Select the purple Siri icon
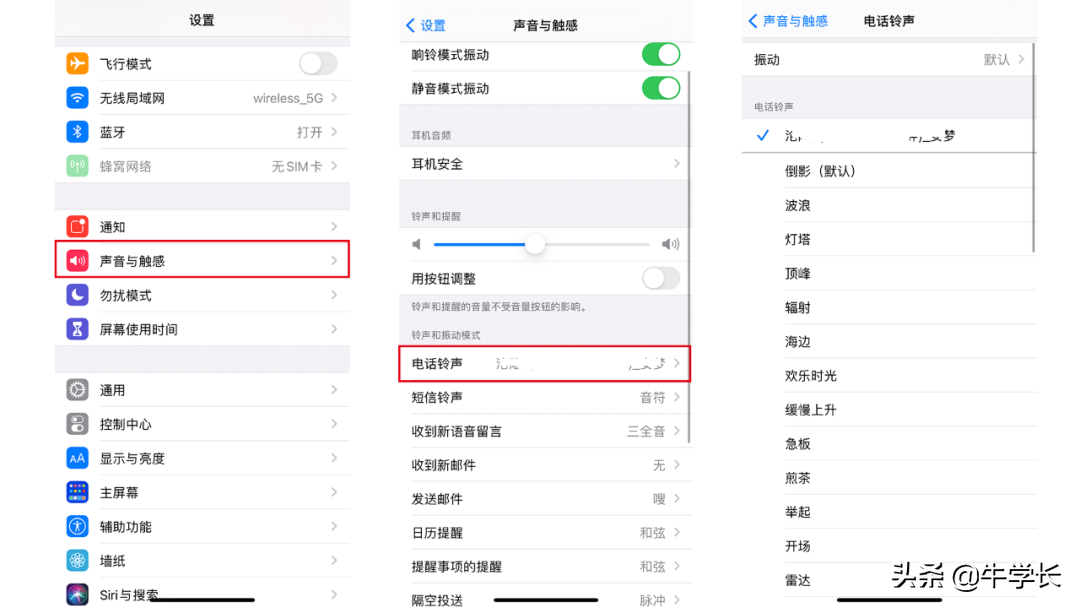Screen dimensions: 1080x608 pos(76,592)
